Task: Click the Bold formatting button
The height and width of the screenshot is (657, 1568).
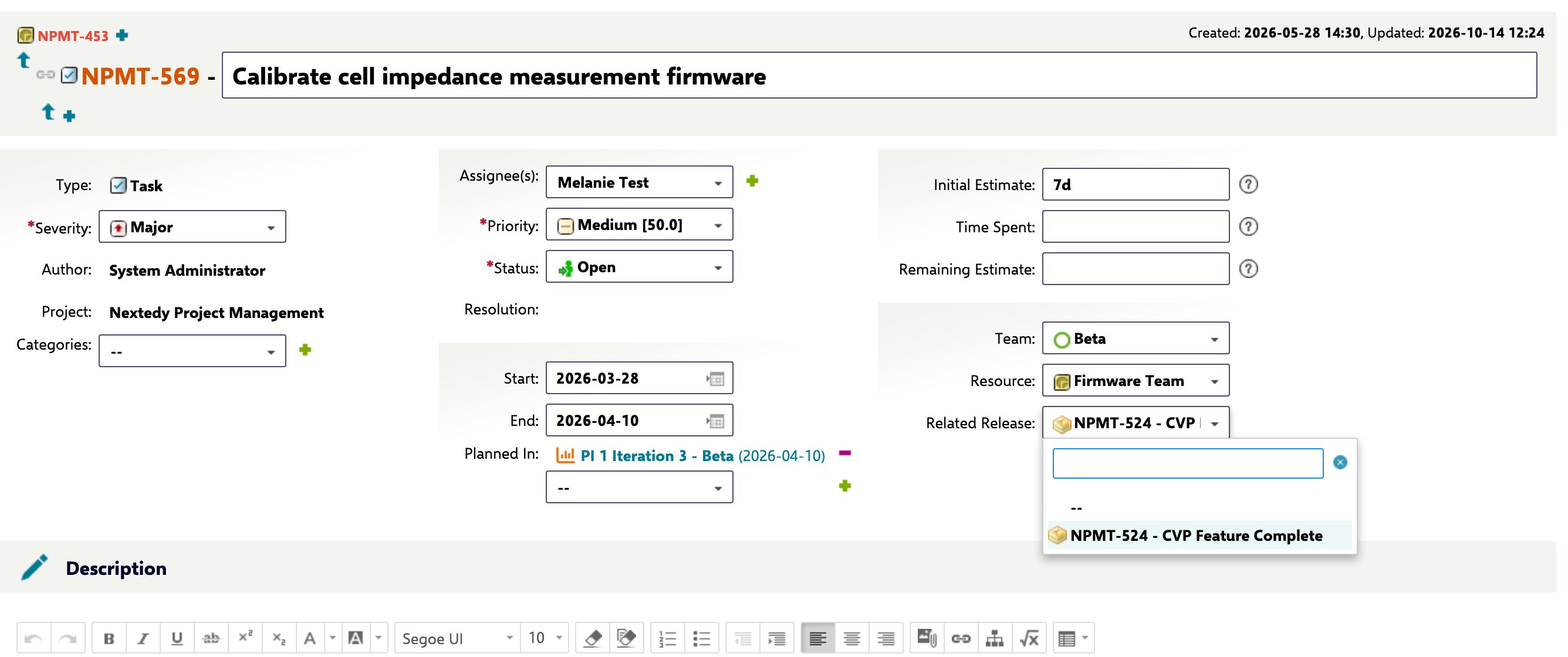Action: click(109, 638)
